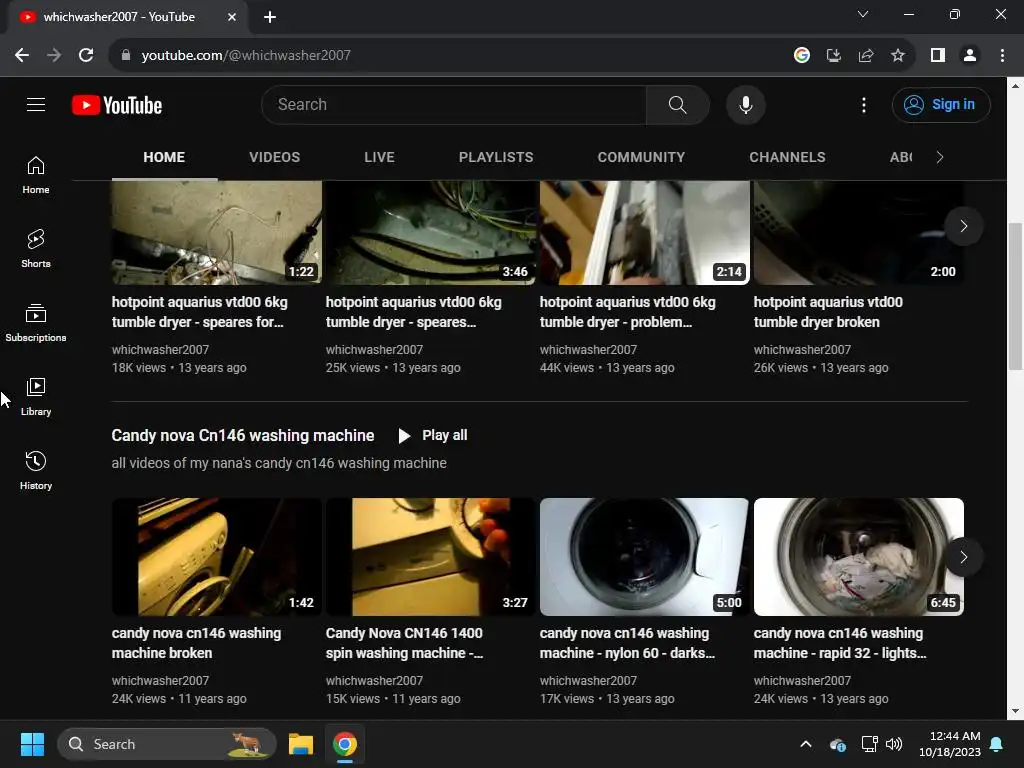Open the Chrome profile icon
Screen dimensions: 1024x768
970,56
